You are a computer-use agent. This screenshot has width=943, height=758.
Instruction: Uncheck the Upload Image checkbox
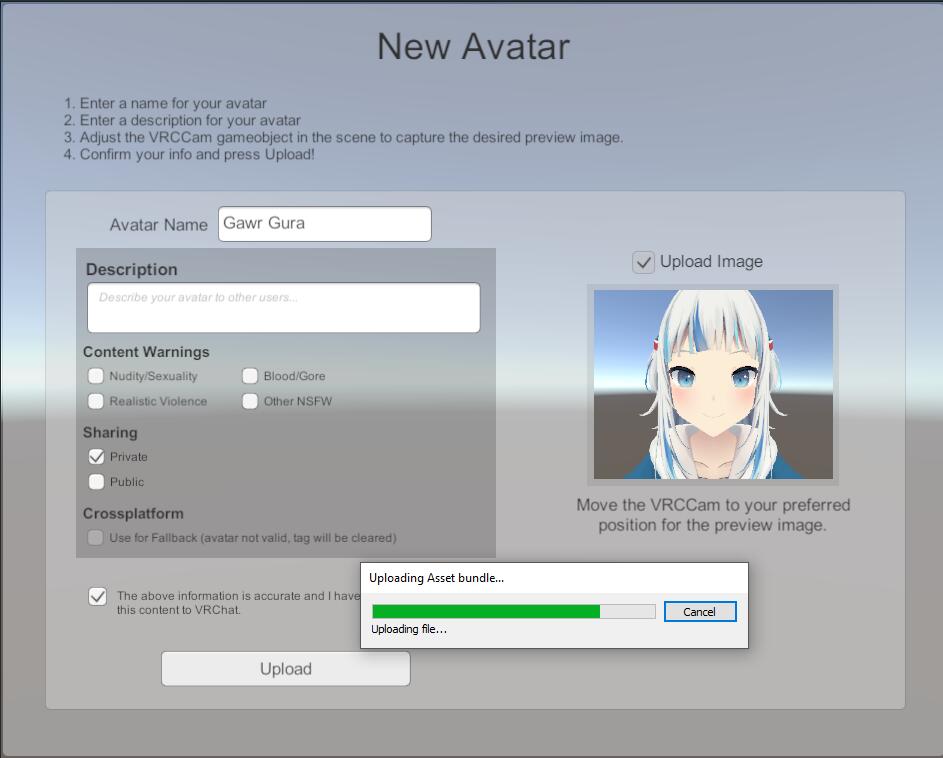[644, 263]
